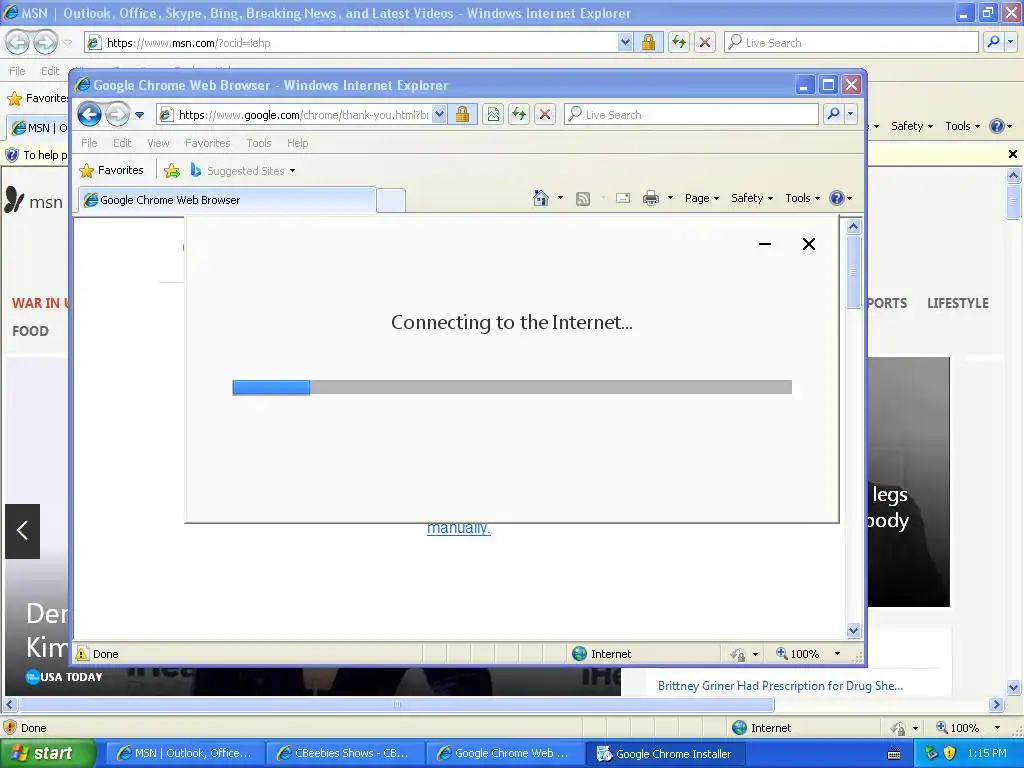Open recent pages dropdown beside the Forward button

pyautogui.click(x=139, y=115)
